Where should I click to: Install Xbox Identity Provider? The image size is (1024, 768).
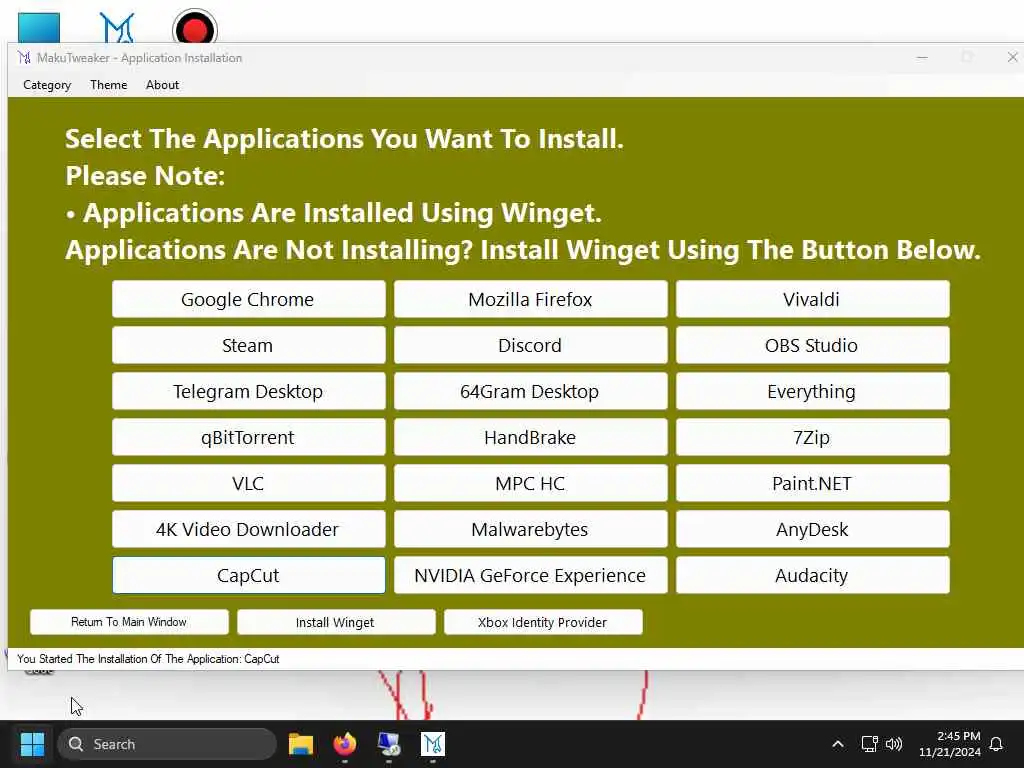pos(543,622)
